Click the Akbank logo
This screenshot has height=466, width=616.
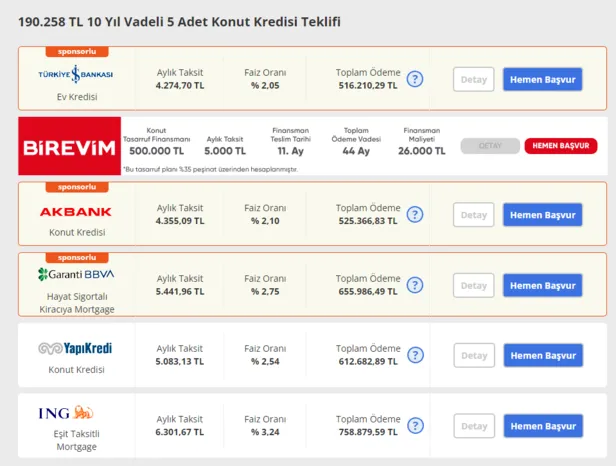(x=75, y=212)
